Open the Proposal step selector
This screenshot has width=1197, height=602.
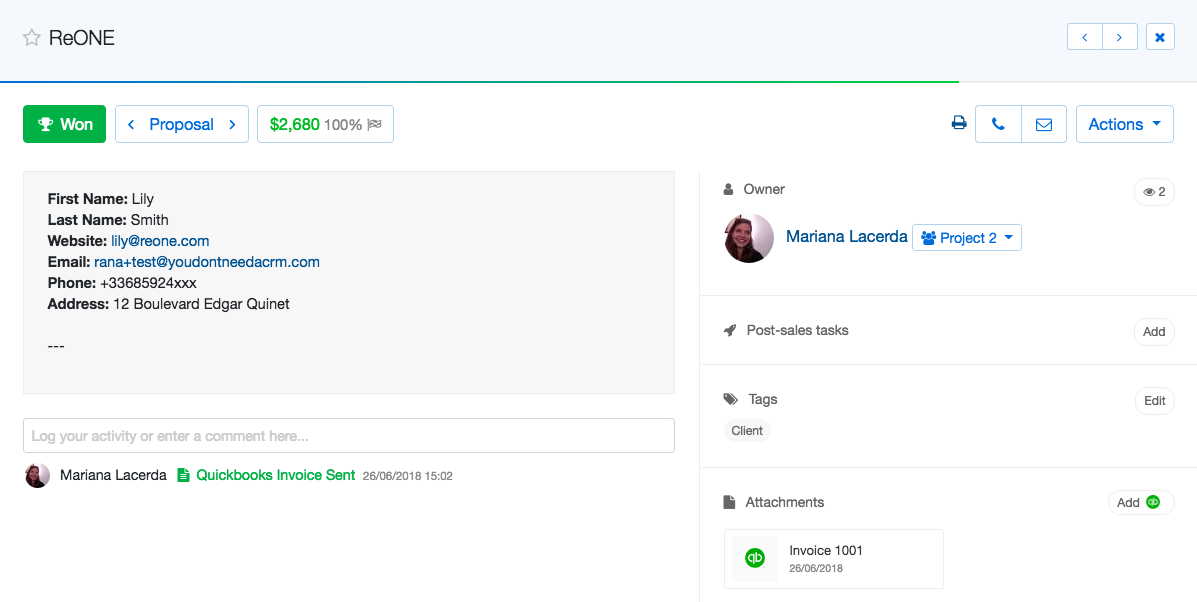click(x=181, y=124)
